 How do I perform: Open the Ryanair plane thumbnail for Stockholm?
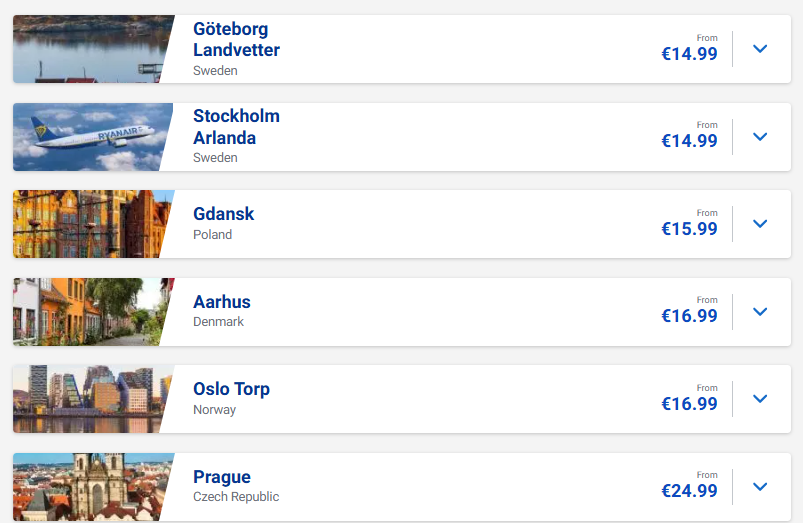pyautogui.click(x=93, y=137)
